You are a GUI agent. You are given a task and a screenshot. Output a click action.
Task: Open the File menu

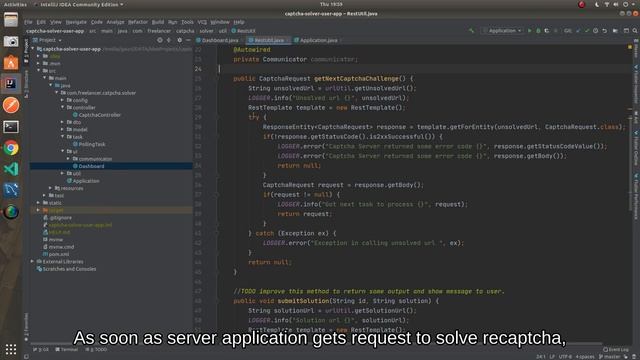28,22
